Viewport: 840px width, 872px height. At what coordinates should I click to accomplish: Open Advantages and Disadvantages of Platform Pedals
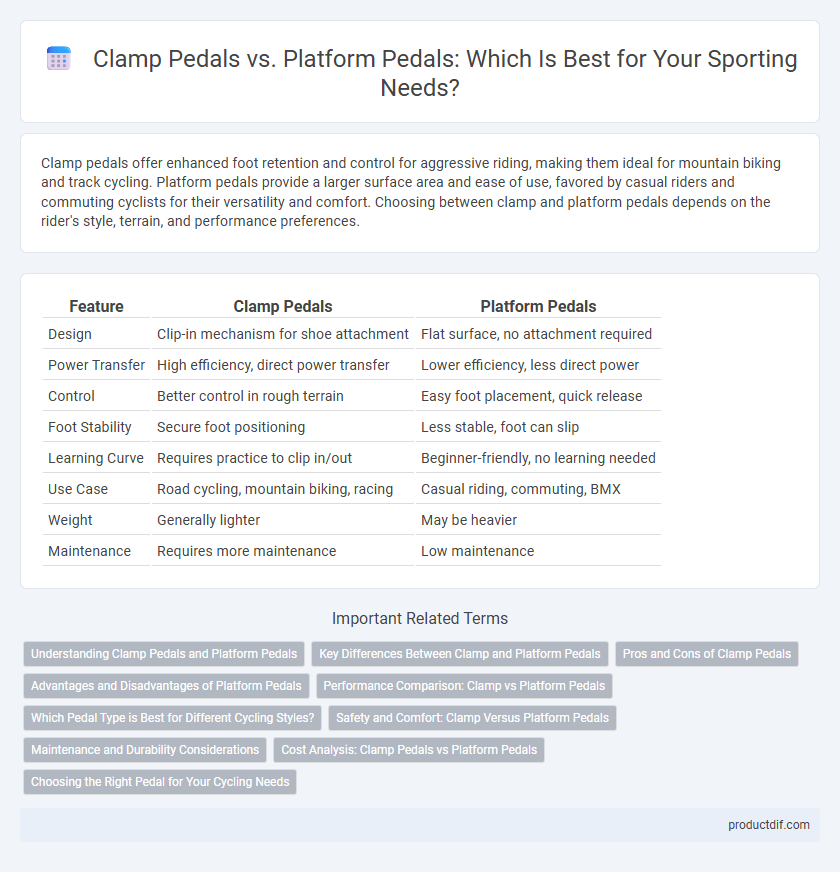pyautogui.click(x=166, y=686)
